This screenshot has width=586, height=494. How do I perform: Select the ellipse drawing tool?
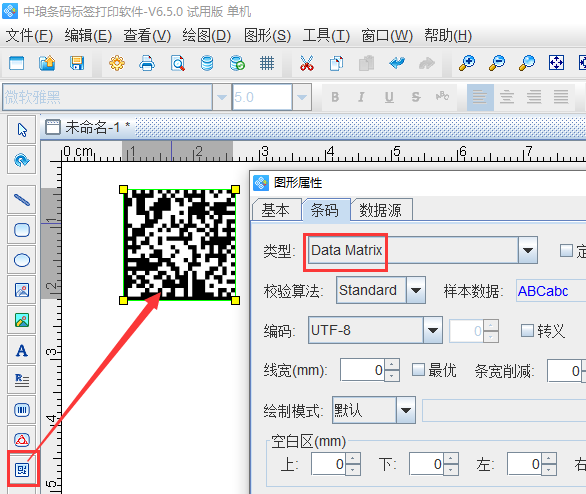point(22,260)
